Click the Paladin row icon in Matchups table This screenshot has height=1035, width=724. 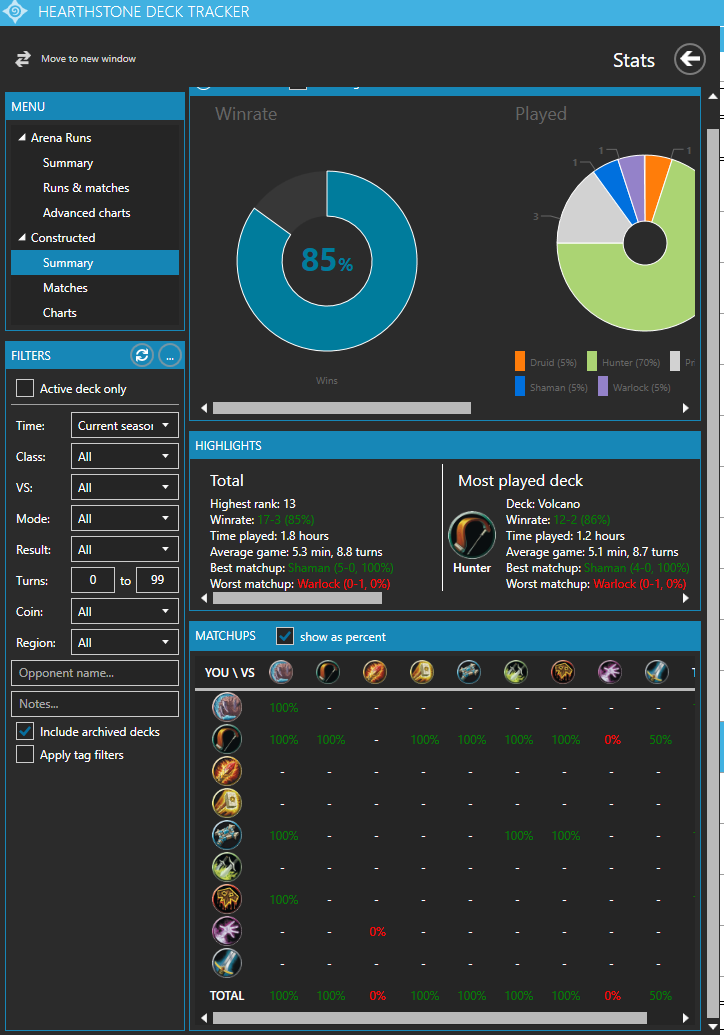[x=227, y=803]
